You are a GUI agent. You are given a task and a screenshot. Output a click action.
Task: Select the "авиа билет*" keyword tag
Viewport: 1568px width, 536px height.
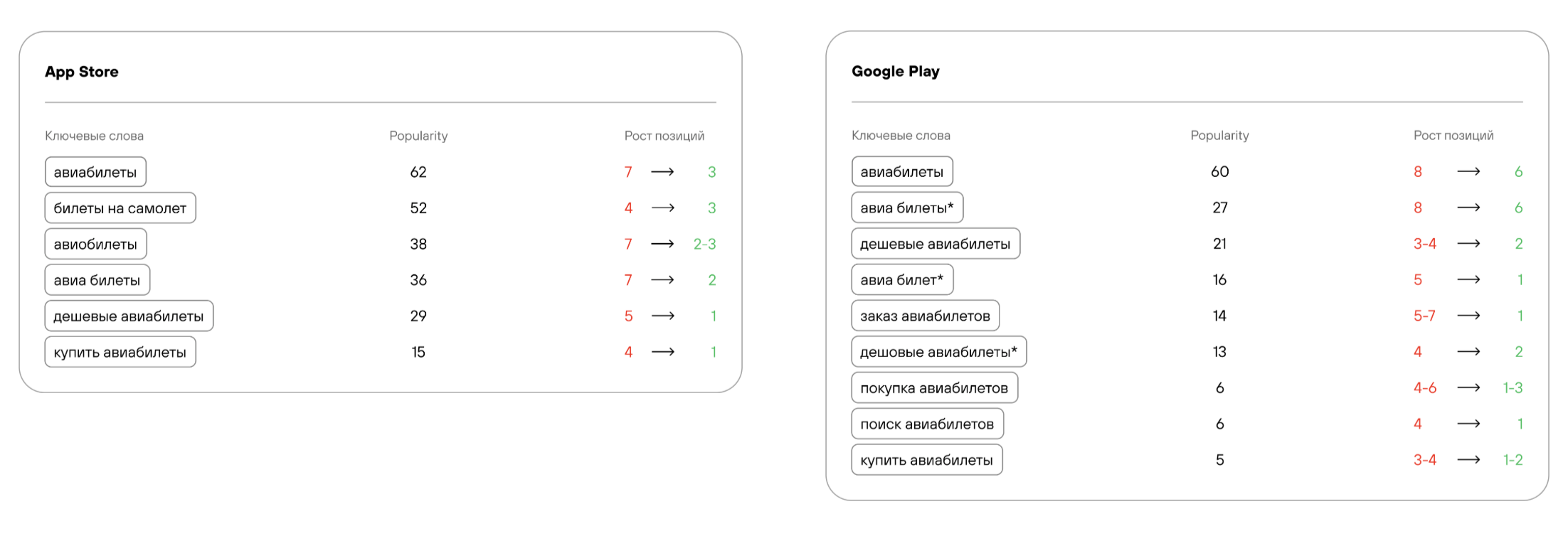point(901,279)
